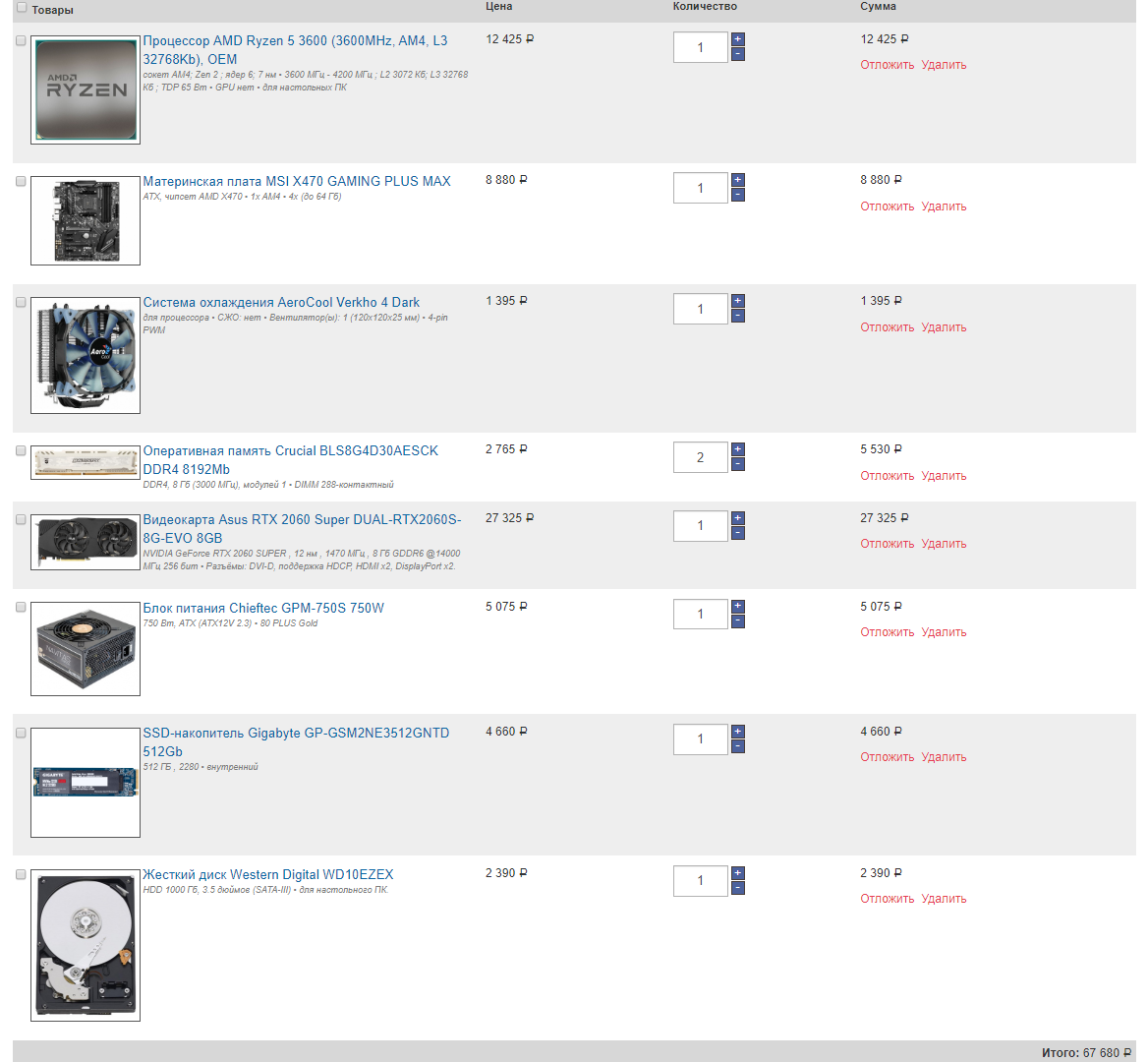Click the Ryzen processor quantity field
Screen dimensions: 1148x1062
(x=701, y=47)
